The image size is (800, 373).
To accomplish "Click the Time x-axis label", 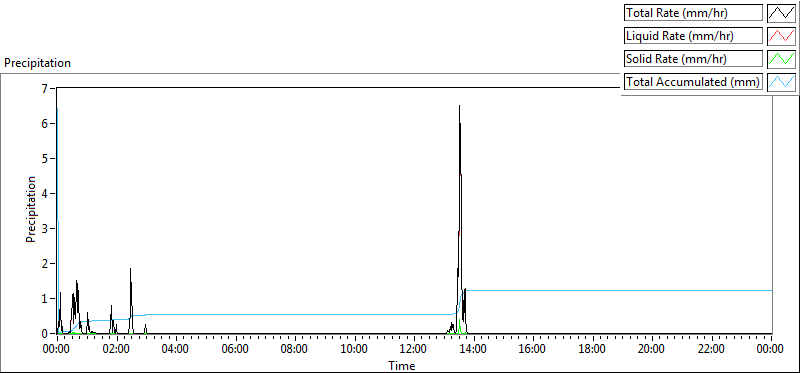I will pyautogui.click(x=402, y=366).
